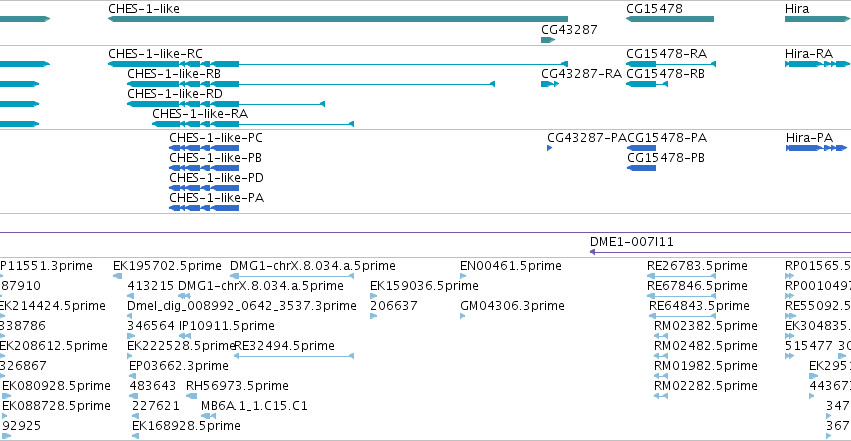Select the 92925 feature label
The image size is (851, 441).
(22, 426)
